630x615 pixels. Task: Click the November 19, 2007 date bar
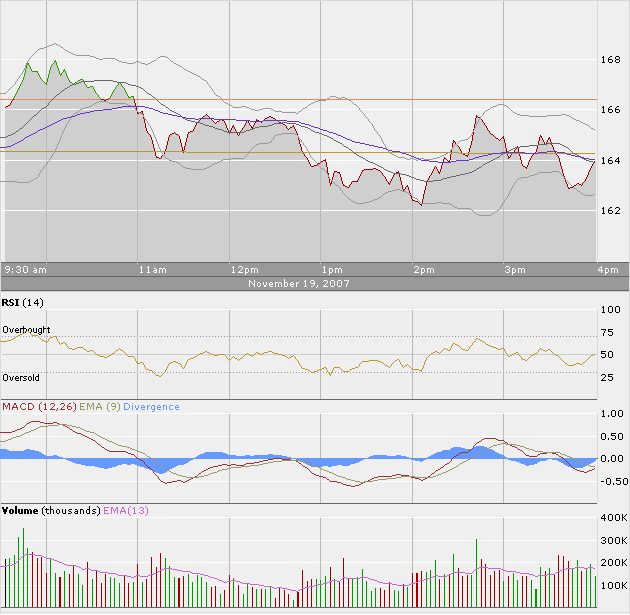(x=301, y=284)
